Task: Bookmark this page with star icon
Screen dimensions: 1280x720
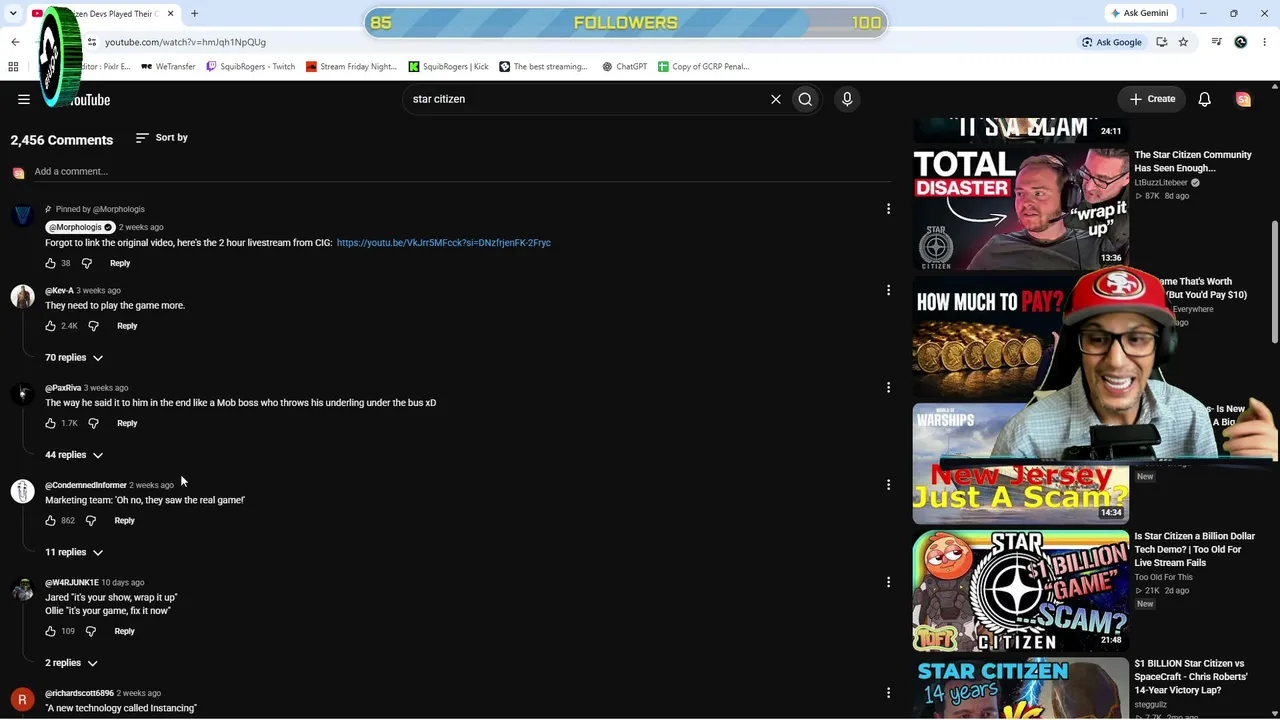Action: (x=1183, y=42)
